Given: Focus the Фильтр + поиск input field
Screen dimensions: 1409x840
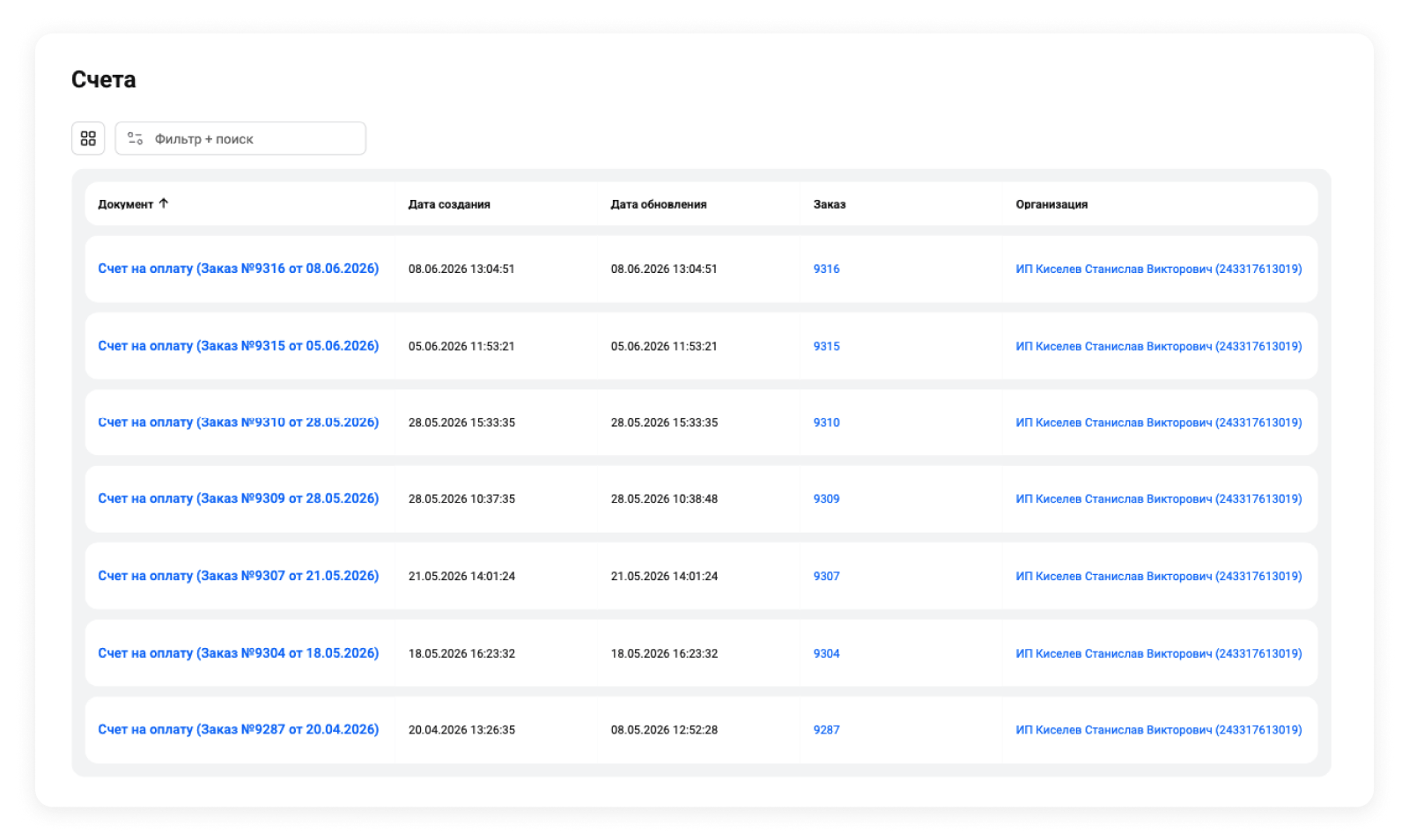Looking at the screenshot, I should 240,138.
